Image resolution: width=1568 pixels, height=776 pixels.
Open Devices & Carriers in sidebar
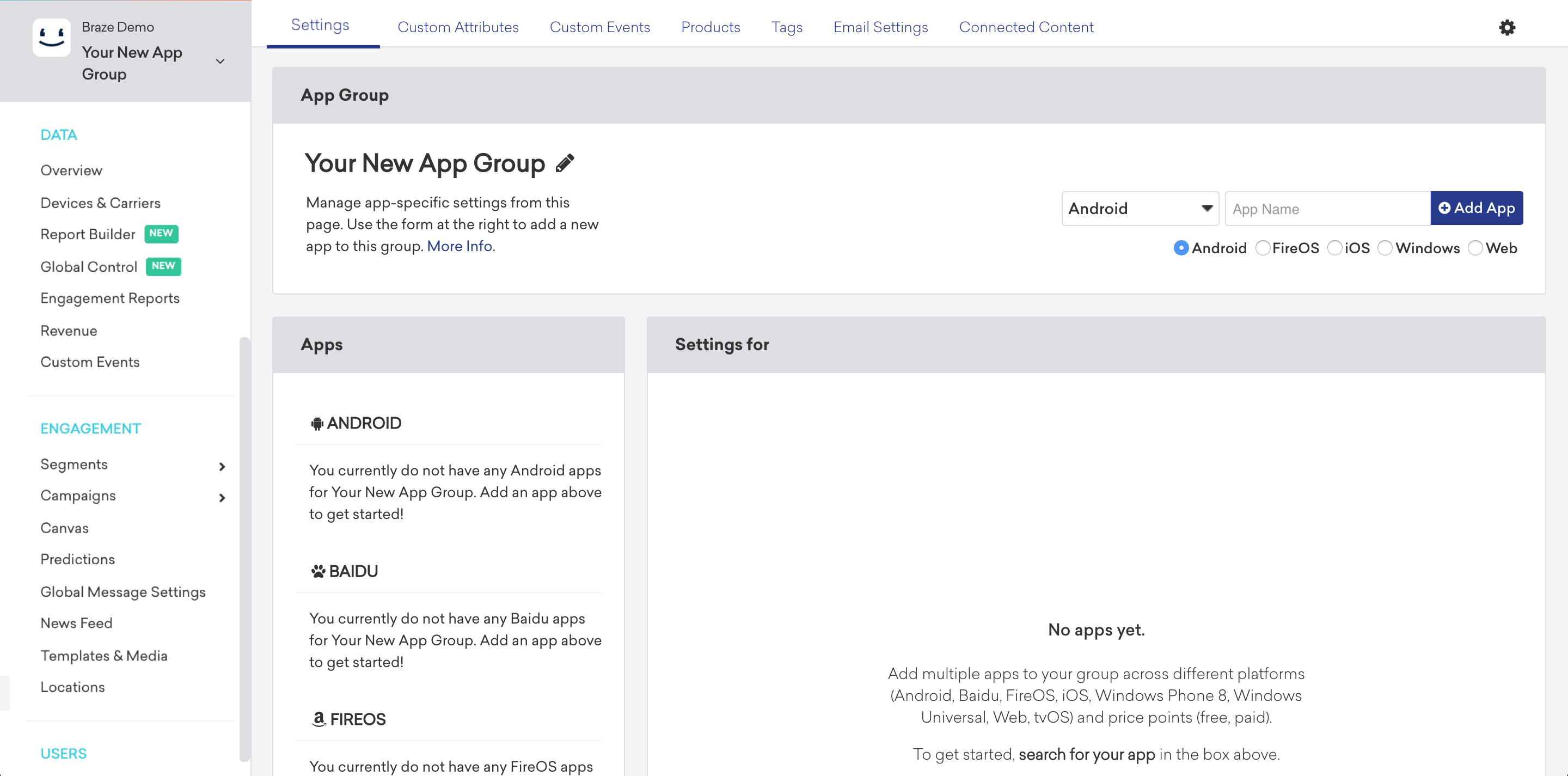coord(100,203)
